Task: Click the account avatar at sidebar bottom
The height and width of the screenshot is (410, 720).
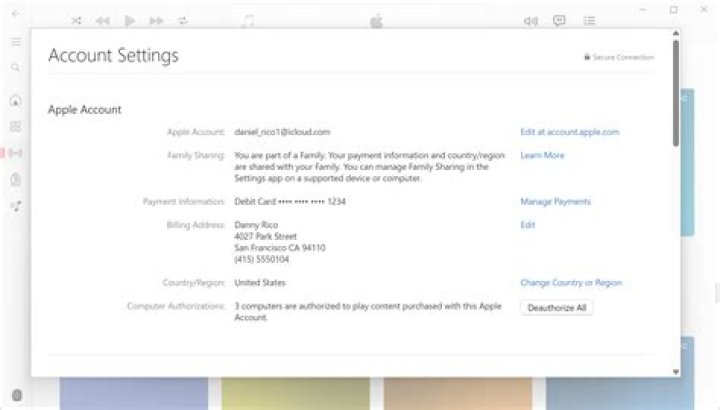Action: (x=17, y=395)
